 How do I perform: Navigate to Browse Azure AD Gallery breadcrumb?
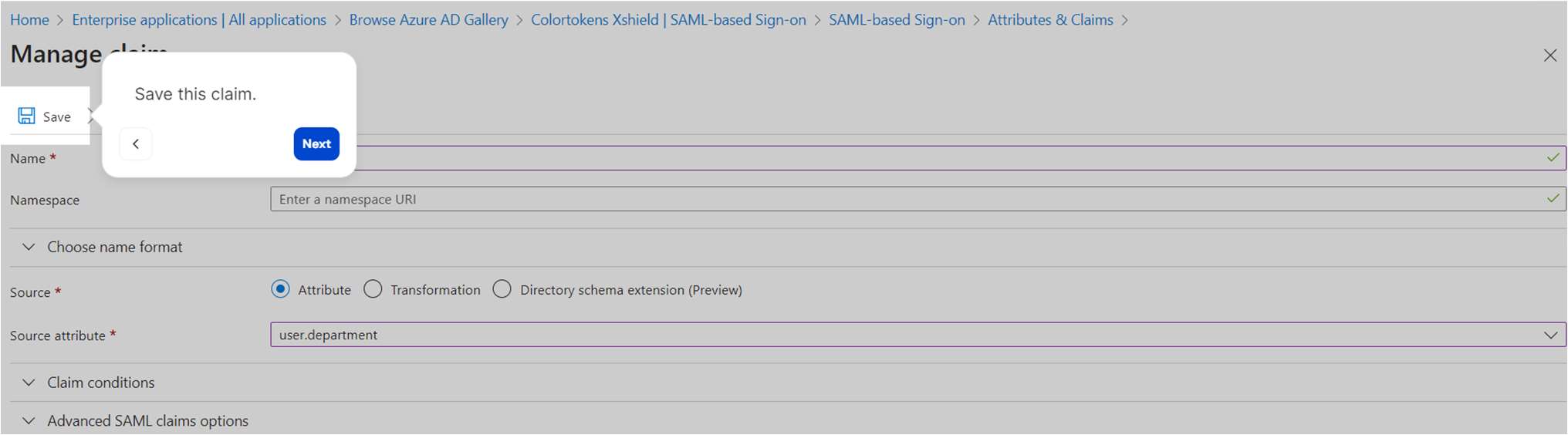pos(428,20)
